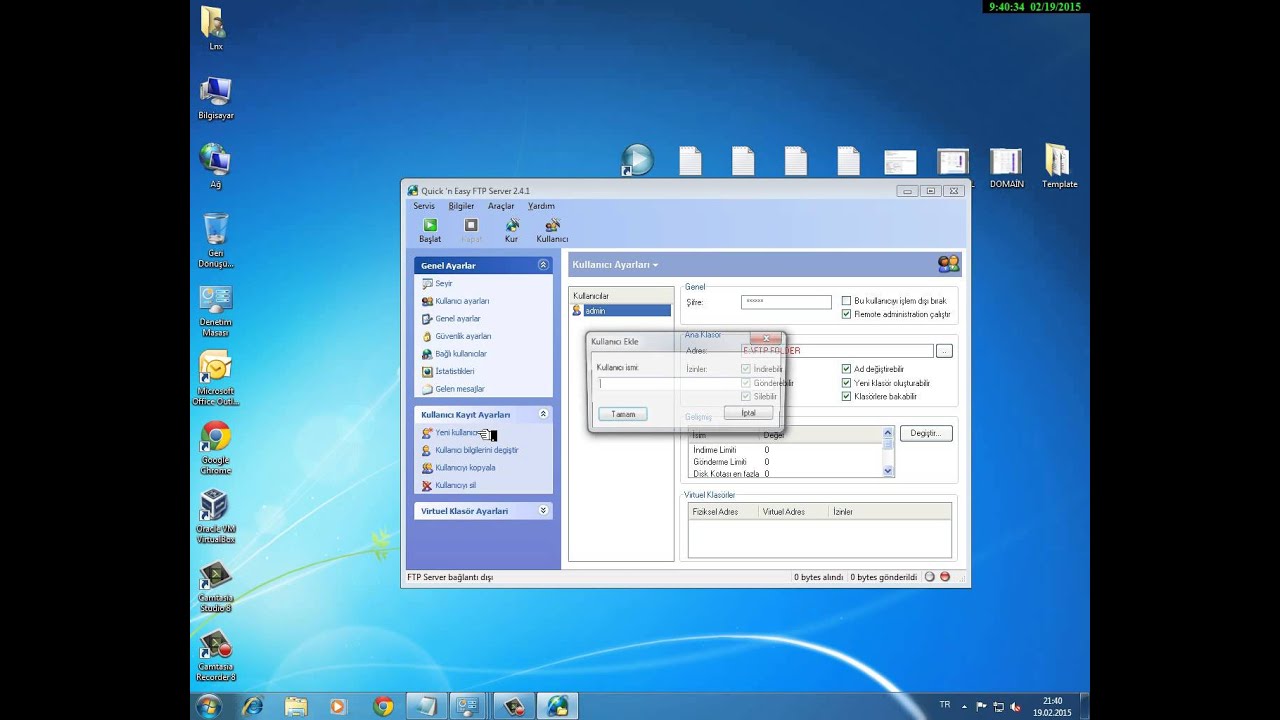Click the Windows Start button
Screen dimensions: 1280x720
click(x=209, y=706)
